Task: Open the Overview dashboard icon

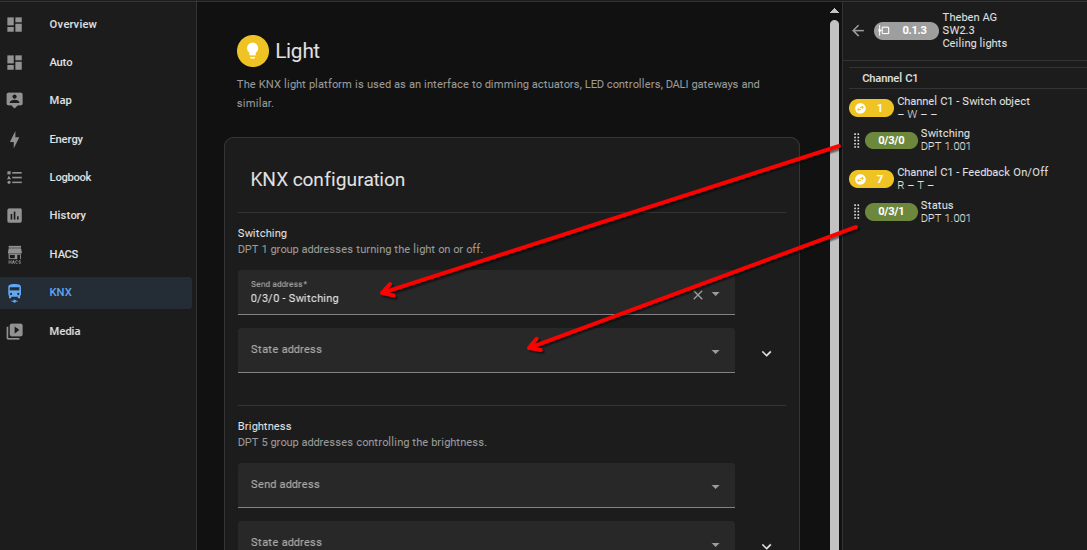Action: coord(15,24)
